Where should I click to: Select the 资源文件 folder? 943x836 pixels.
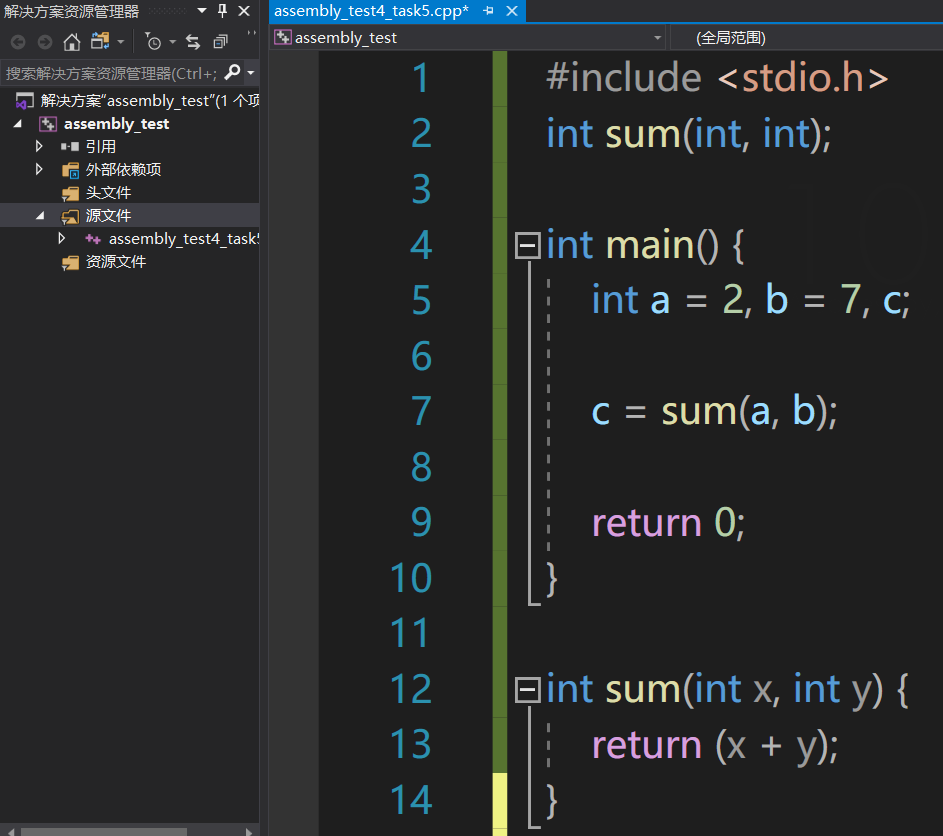pos(115,262)
